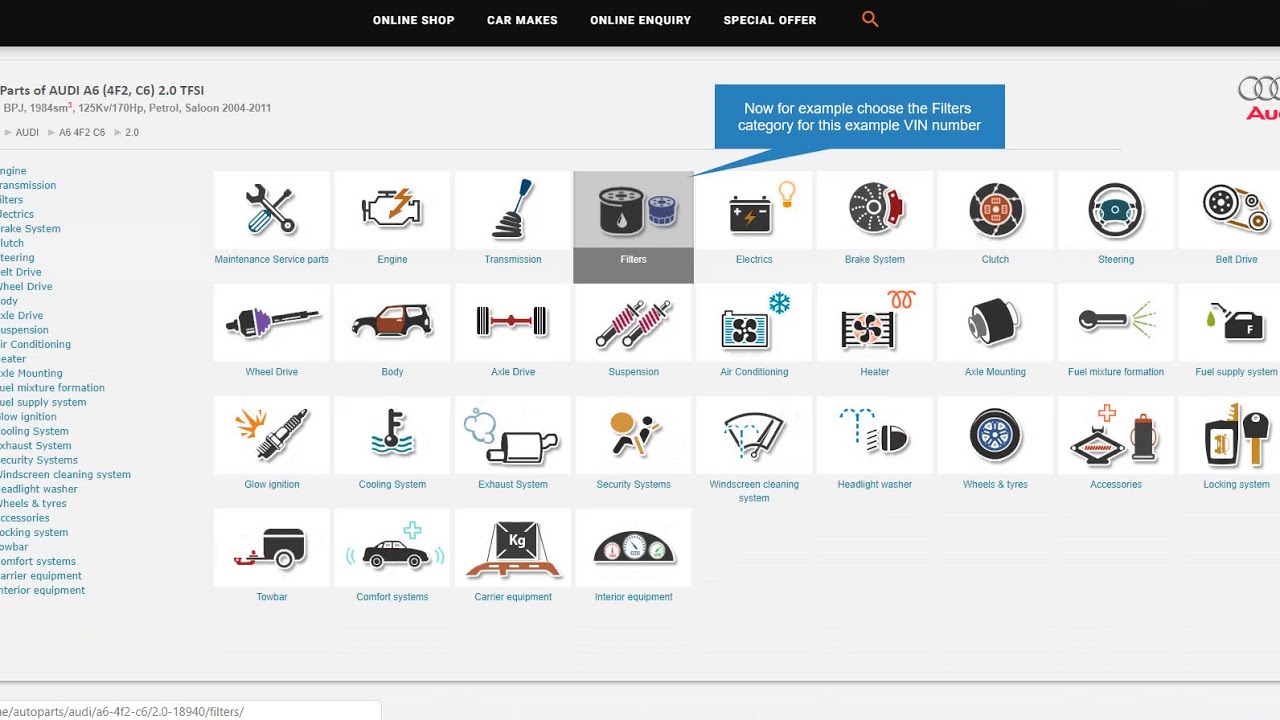
Task: Select the Towbar trailer icon
Action: click(x=271, y=548)
